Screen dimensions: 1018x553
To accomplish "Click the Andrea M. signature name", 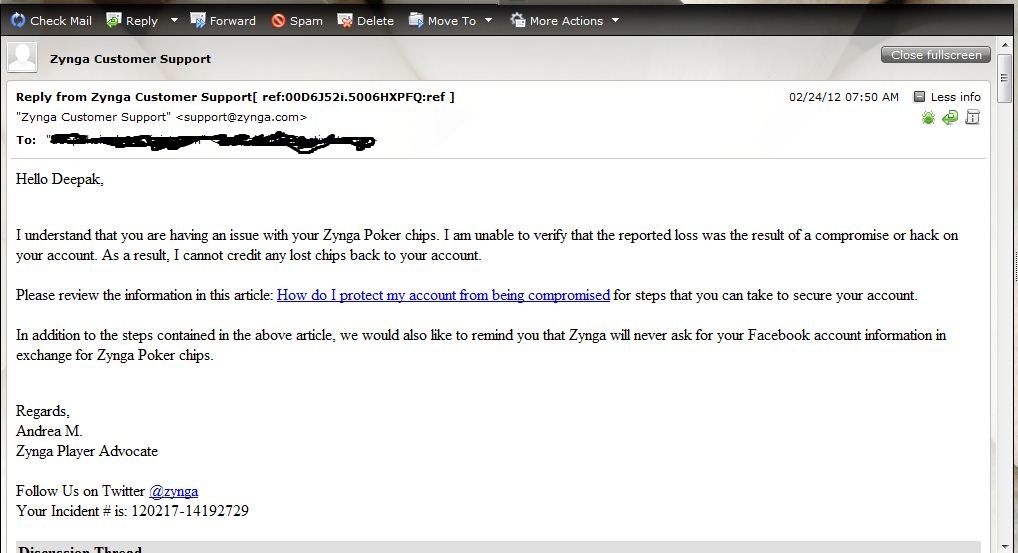I will pos(49,431).
